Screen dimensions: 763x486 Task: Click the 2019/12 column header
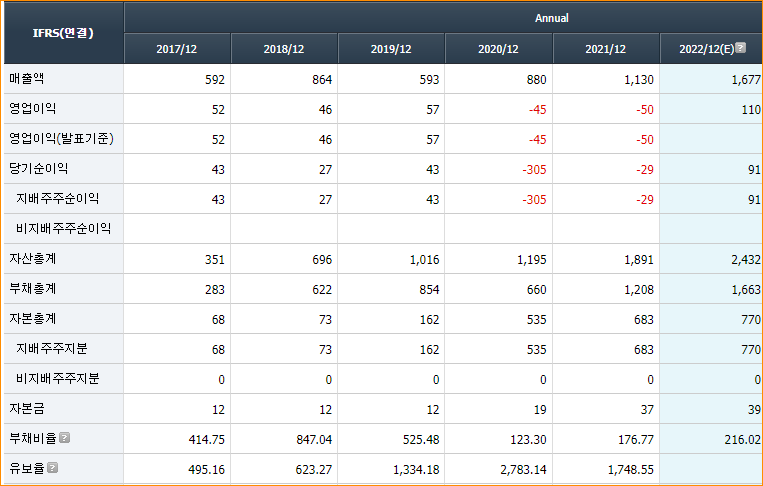click(391, 49)
